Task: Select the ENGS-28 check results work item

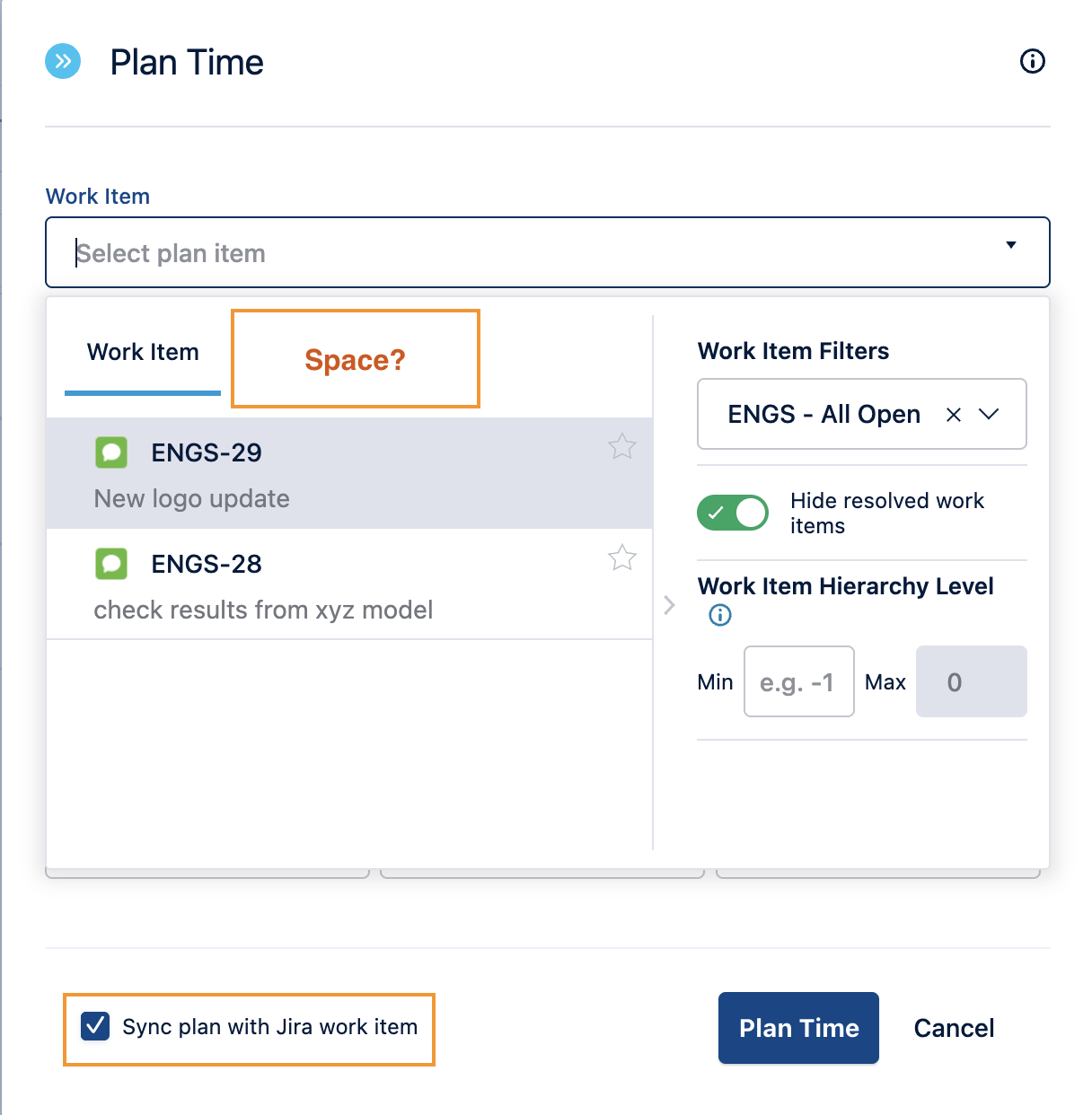Action: coord(349,584)
